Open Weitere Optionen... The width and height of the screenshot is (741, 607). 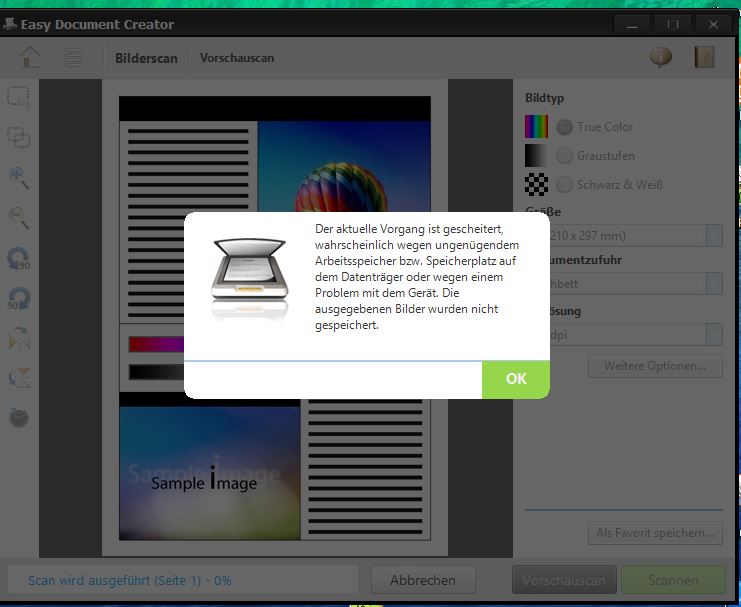pos(655,366)
